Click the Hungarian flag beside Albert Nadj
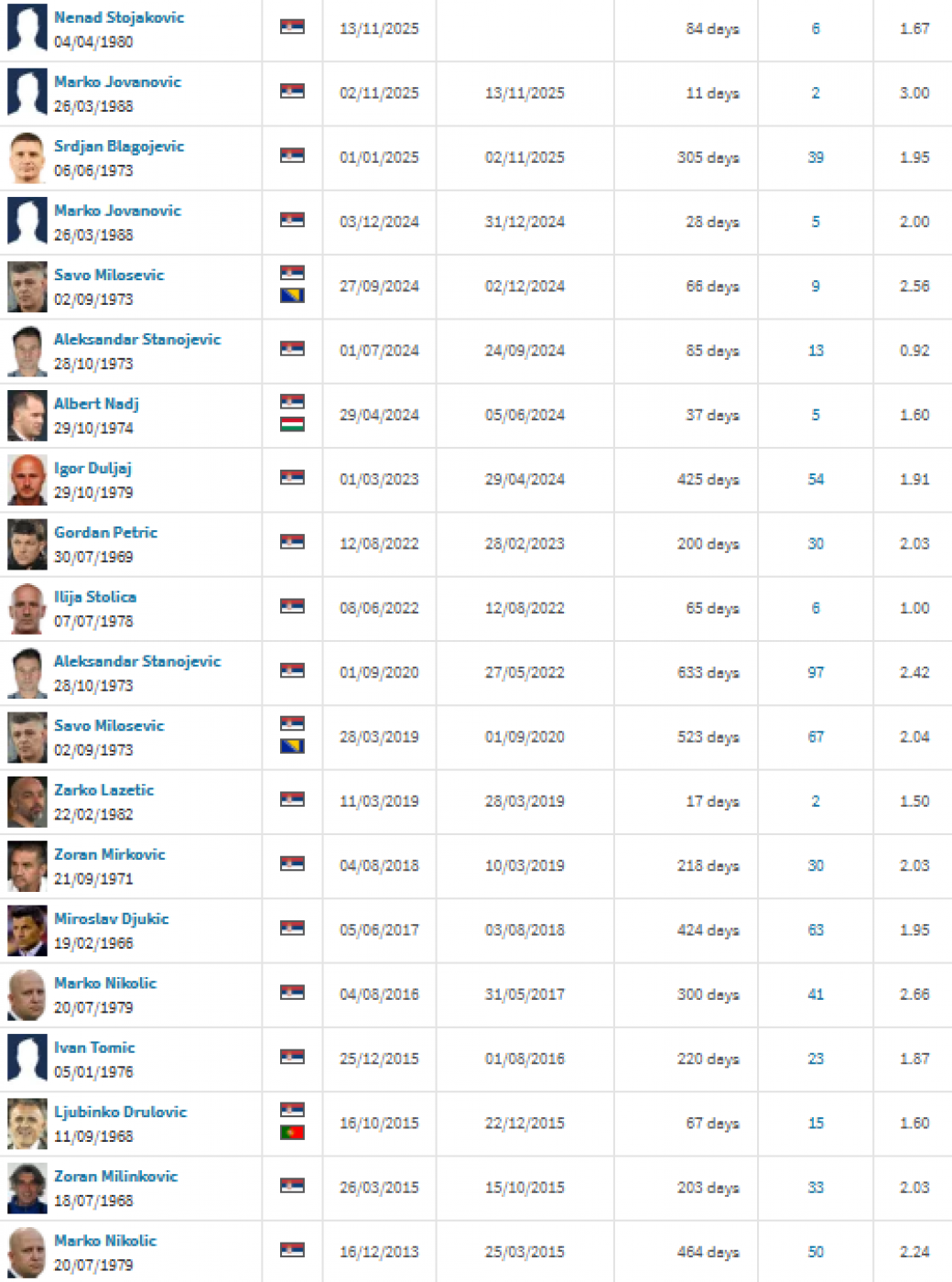The image size is (952, 1282). 292,424
